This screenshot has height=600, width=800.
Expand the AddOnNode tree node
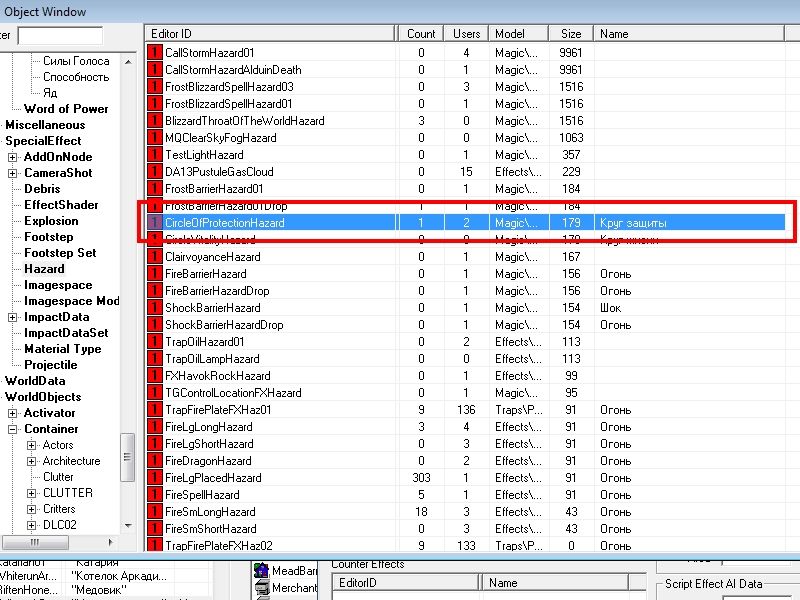click(12, 157)
